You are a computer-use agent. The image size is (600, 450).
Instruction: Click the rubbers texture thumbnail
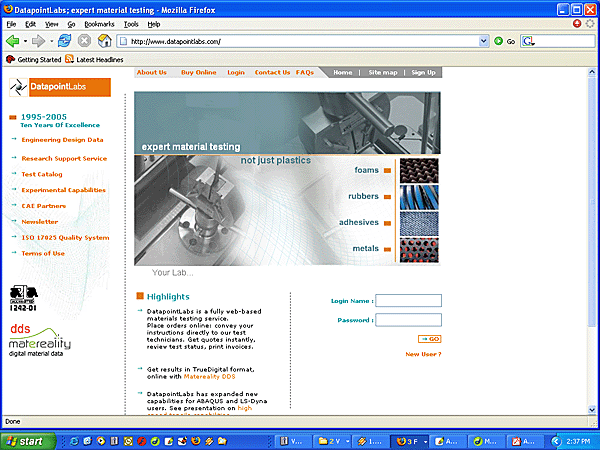[x=419, y=197]
